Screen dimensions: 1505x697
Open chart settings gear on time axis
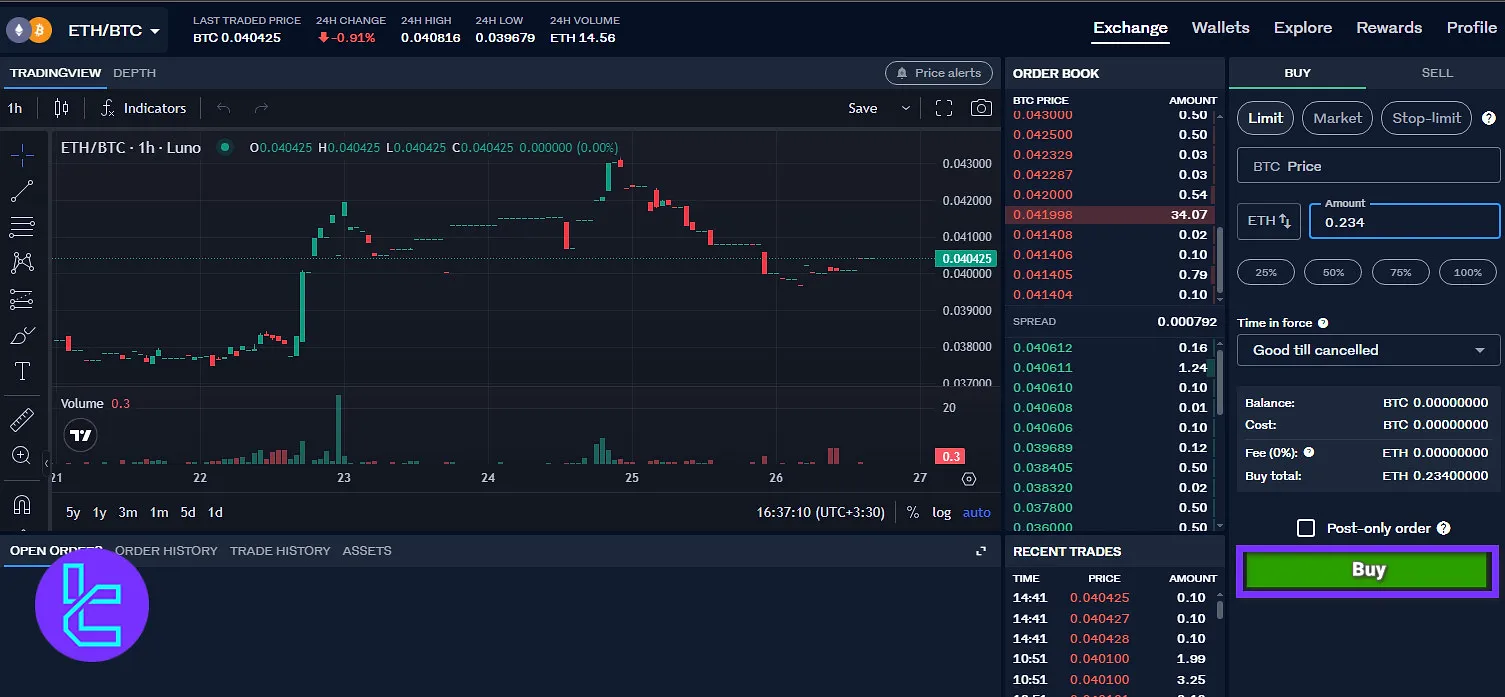coord(968,479)
